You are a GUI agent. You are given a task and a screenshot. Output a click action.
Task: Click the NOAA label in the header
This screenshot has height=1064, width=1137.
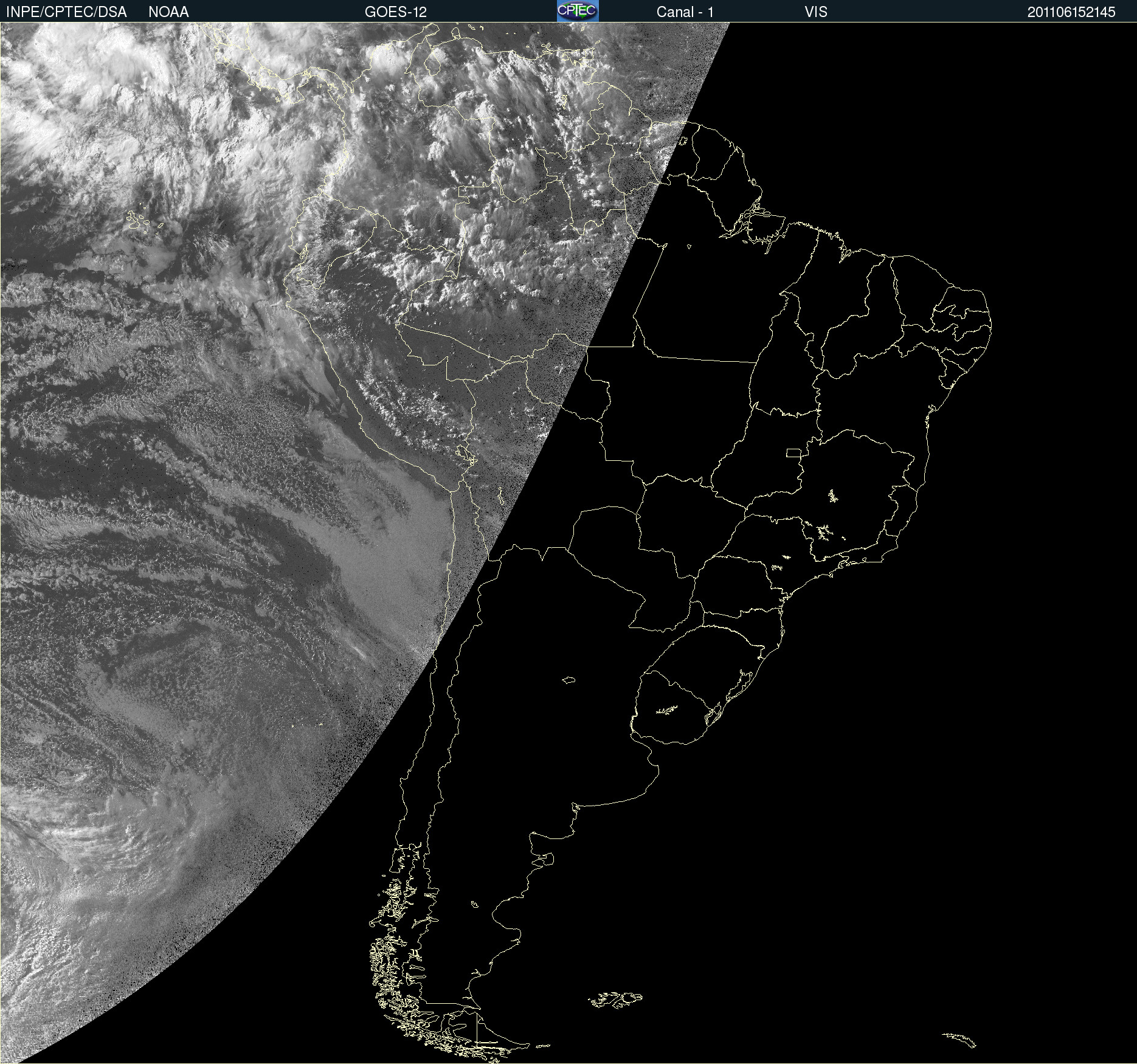click(x=168, y=12)
